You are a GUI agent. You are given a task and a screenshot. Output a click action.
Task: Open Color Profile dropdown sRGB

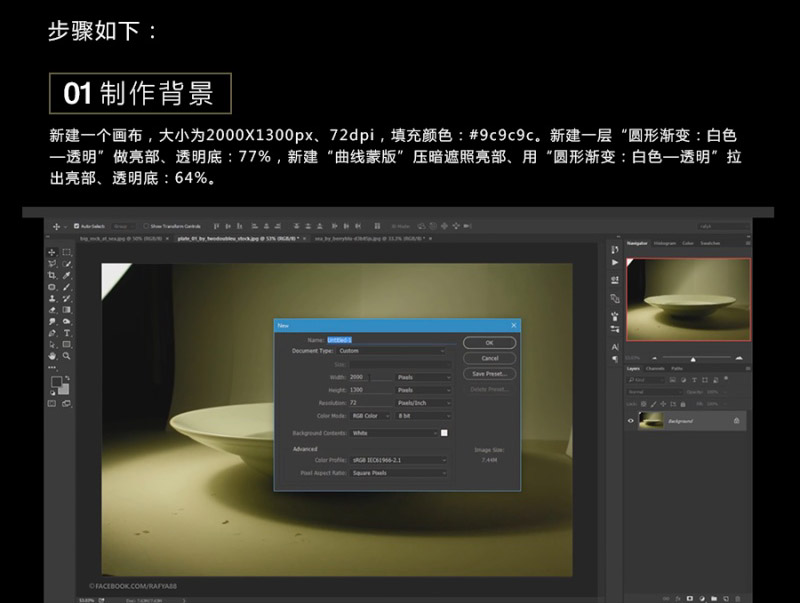coord(398,460)
